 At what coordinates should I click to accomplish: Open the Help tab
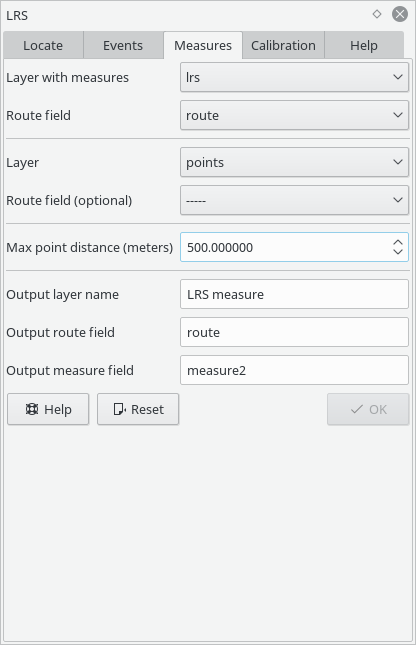pyautogui.click(x=364, y=45)
